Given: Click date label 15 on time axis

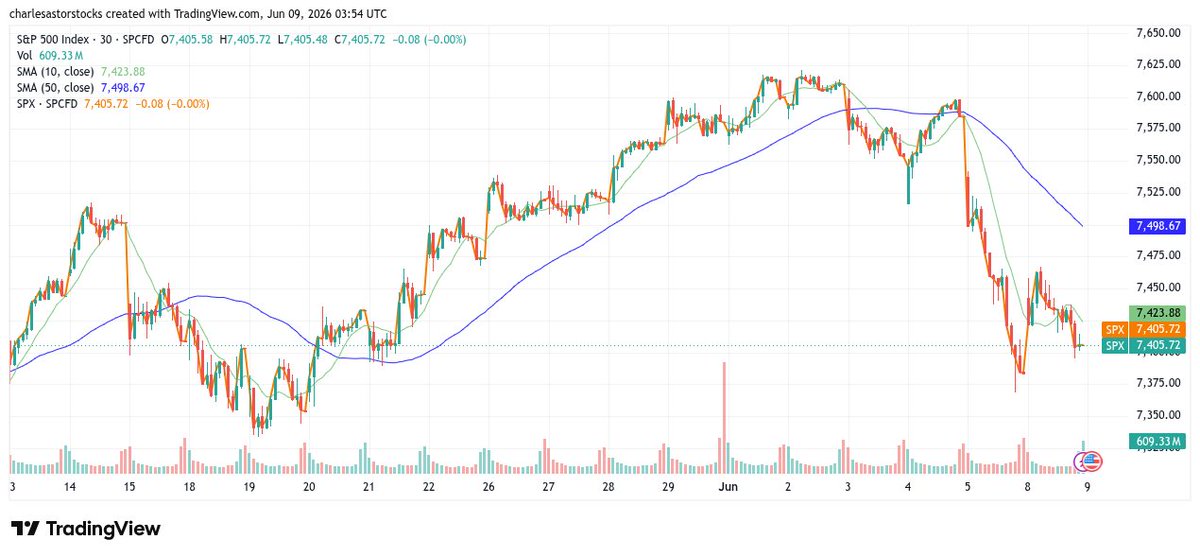Looking at the screenshot, I should [130, 486].
